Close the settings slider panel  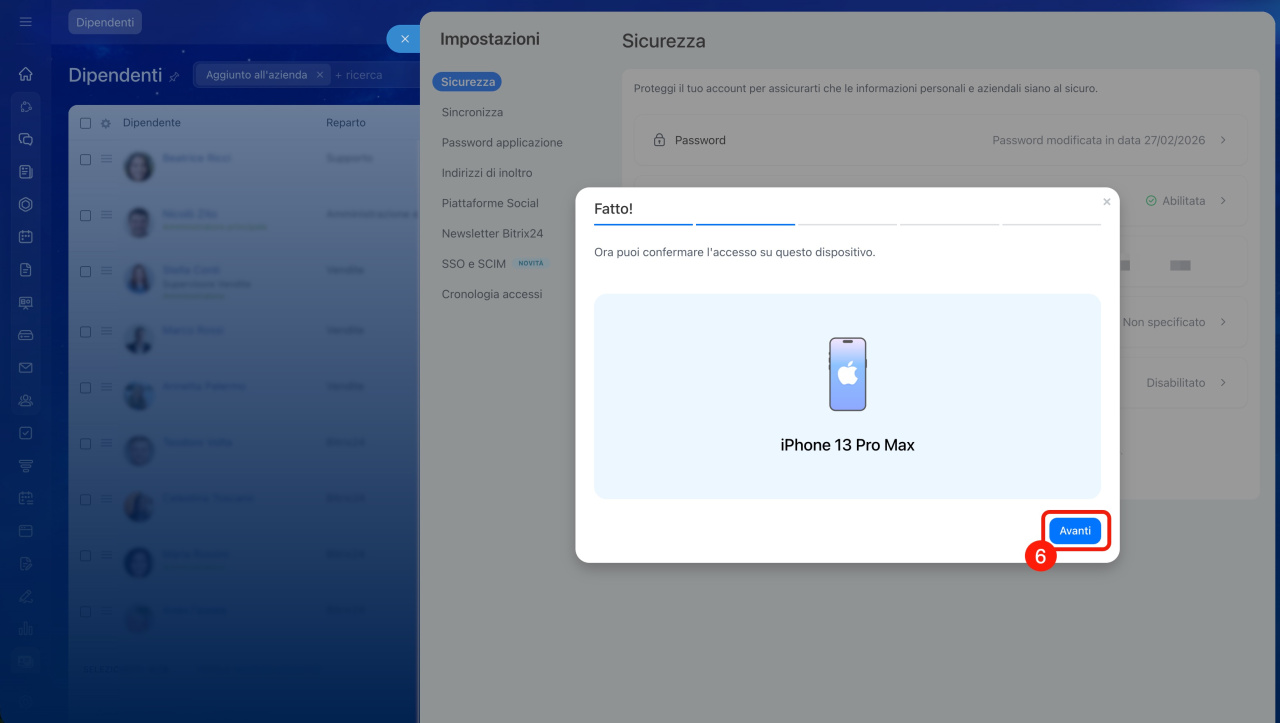click(x=404, y=39)
